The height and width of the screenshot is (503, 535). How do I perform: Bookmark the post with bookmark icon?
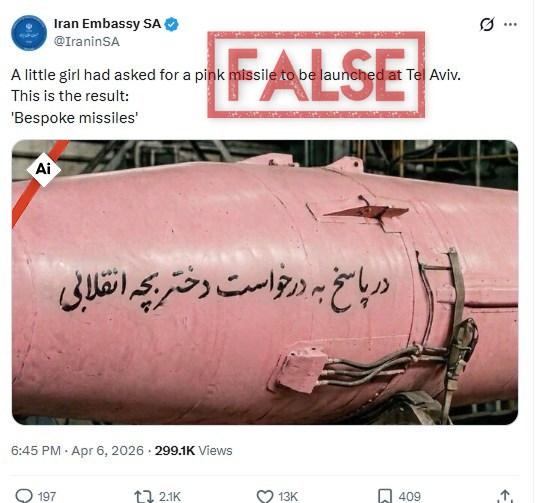(x=385, y=496)
